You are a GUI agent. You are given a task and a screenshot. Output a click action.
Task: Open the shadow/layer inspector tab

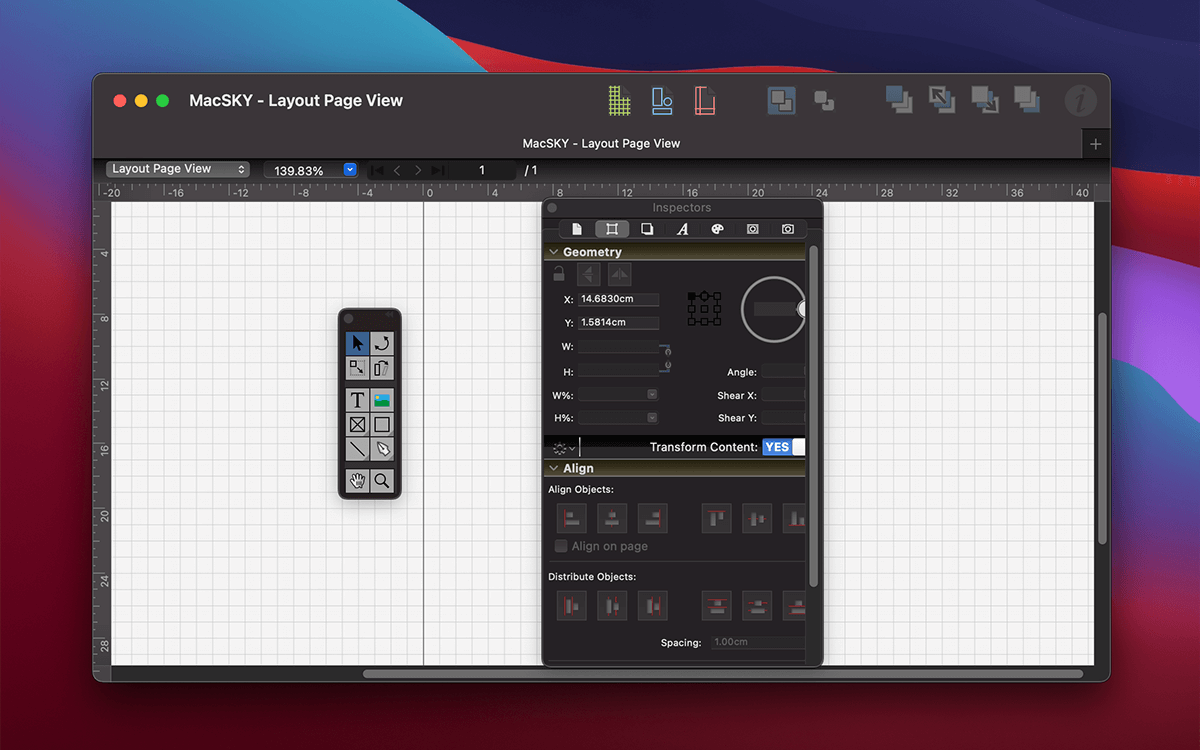tap(647, 229)
